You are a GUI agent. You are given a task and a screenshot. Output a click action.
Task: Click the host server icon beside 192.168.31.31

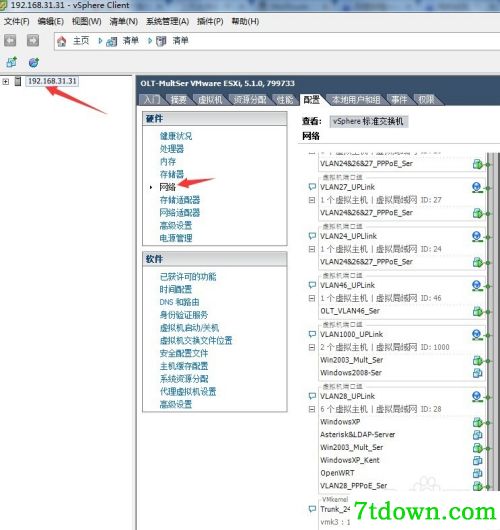pos(18,81)
